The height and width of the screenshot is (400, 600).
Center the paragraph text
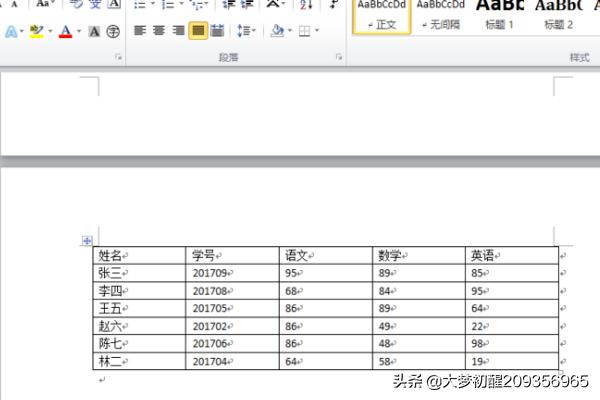pyautogui.click(x=159, y=30)
